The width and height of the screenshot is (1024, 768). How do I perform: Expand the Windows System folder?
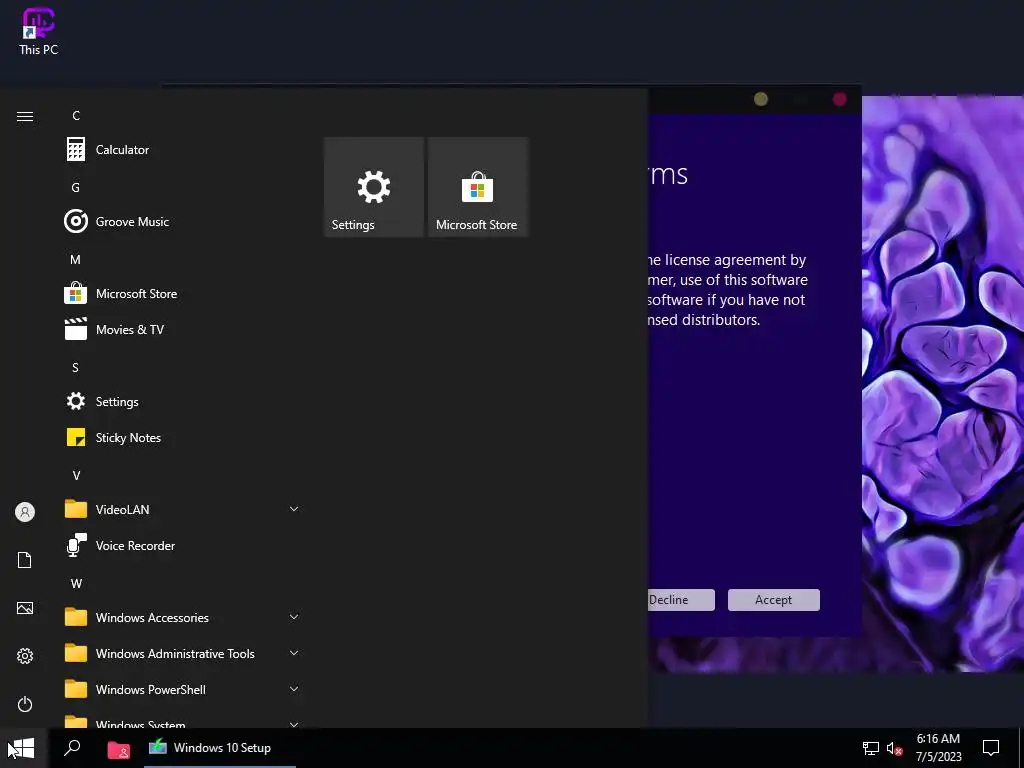pos(183,722)
